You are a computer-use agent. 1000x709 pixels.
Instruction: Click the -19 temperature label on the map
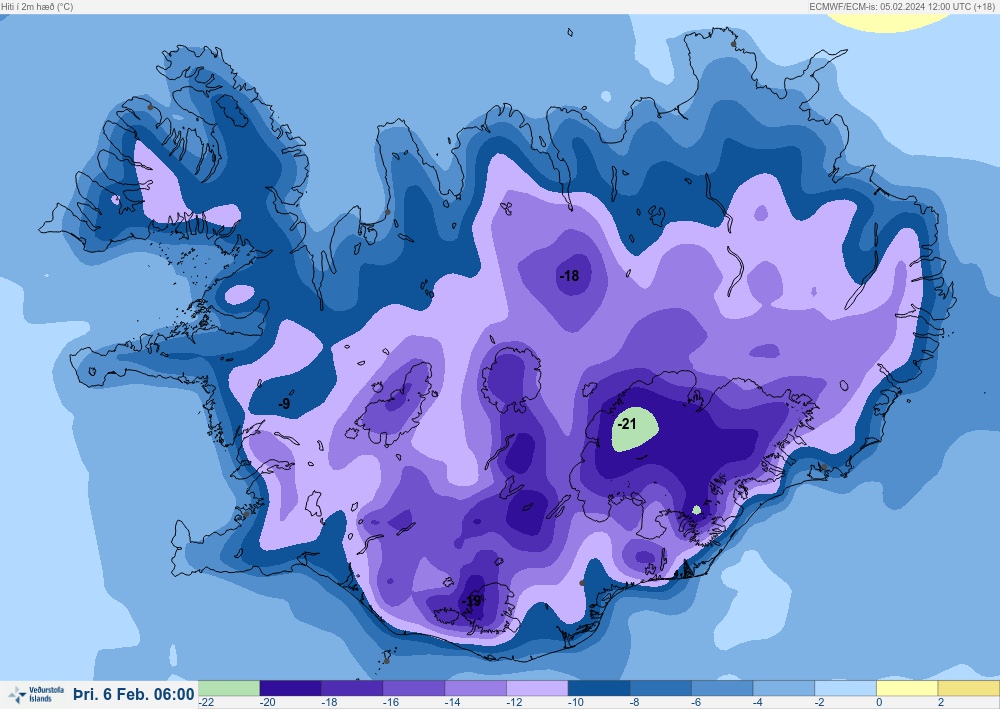[x=472, y=601]
